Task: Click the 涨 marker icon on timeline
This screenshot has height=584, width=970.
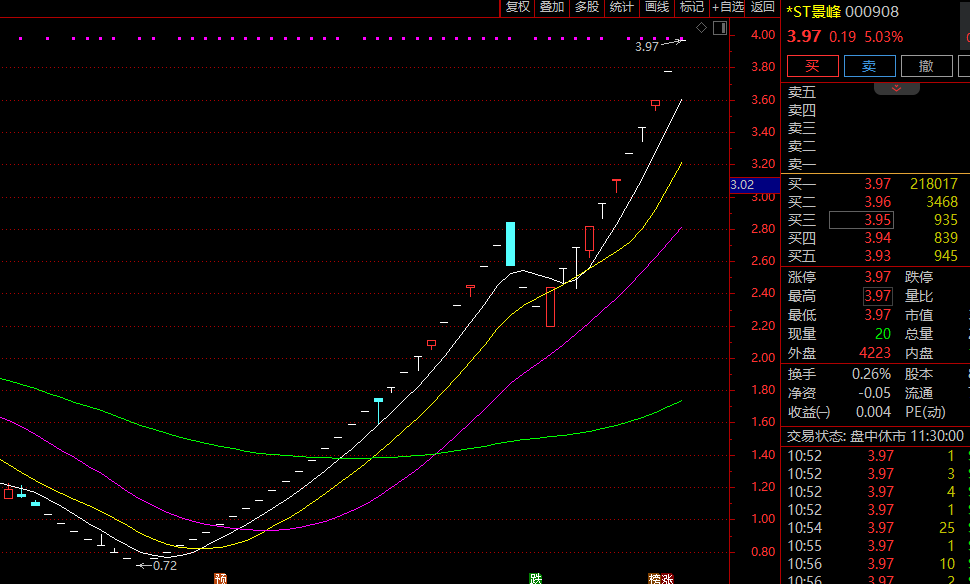Action: [667, 578]
